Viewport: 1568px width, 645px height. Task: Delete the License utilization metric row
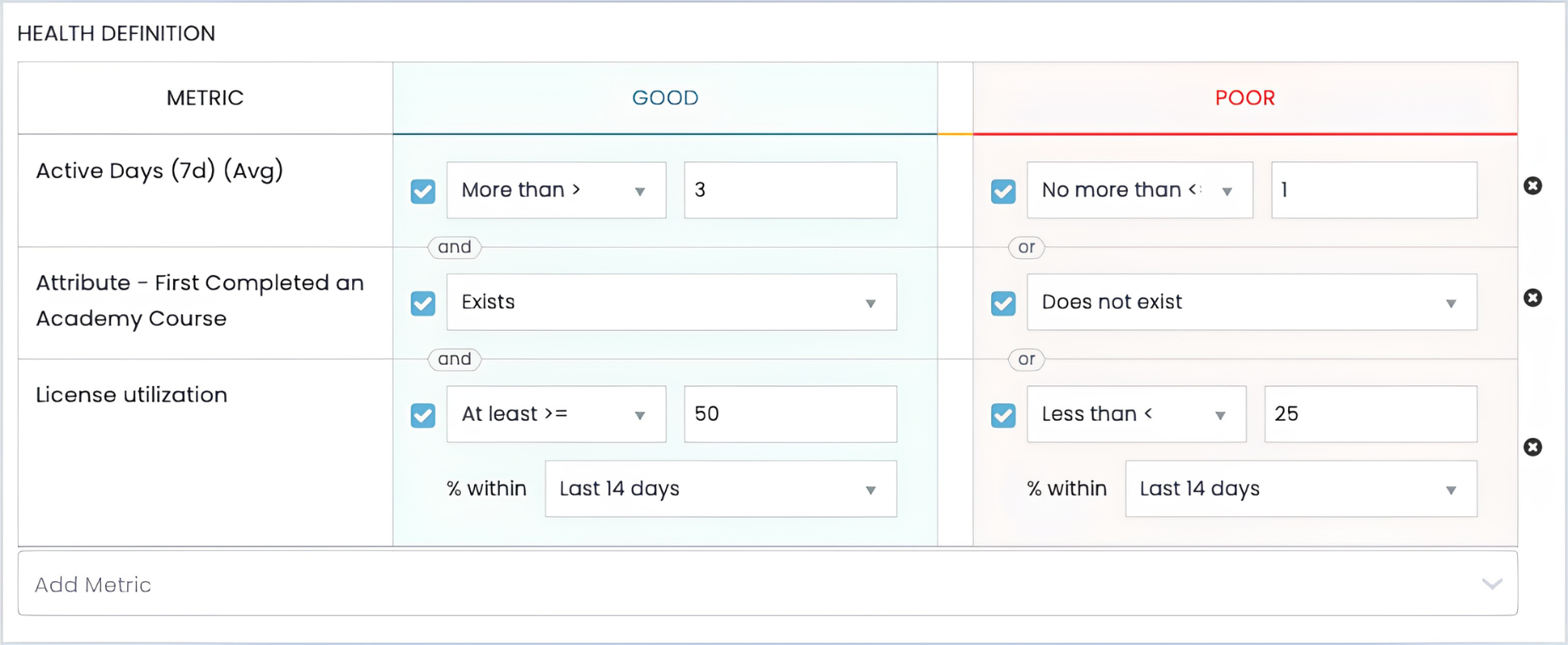pos(1532,447)
